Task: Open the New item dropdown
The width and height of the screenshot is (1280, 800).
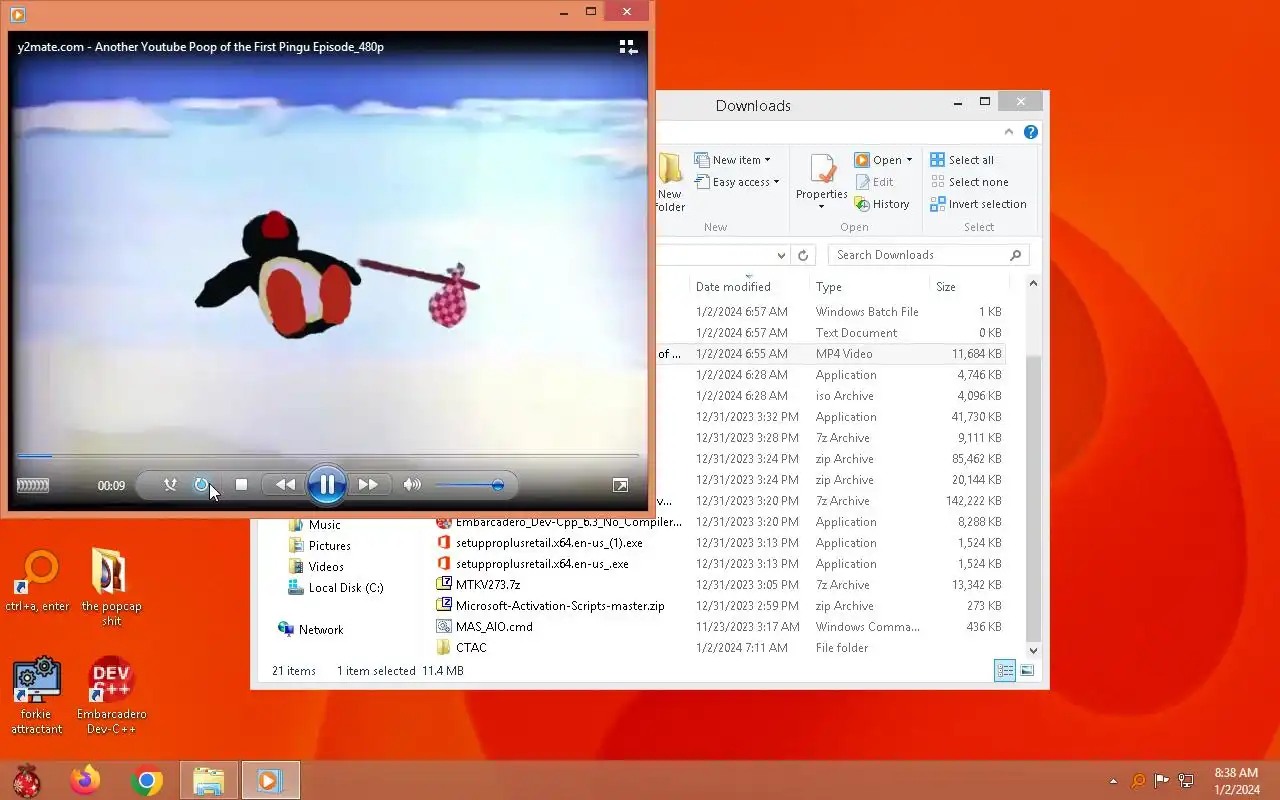Action: click(x=733, y=160)
